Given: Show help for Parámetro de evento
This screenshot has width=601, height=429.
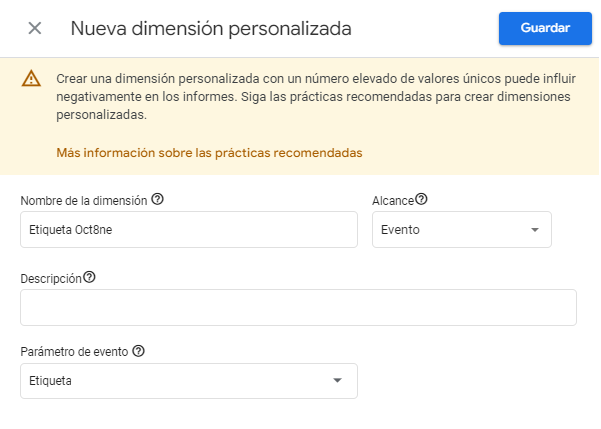Looking at the screenshot, I should click(139, 351).
